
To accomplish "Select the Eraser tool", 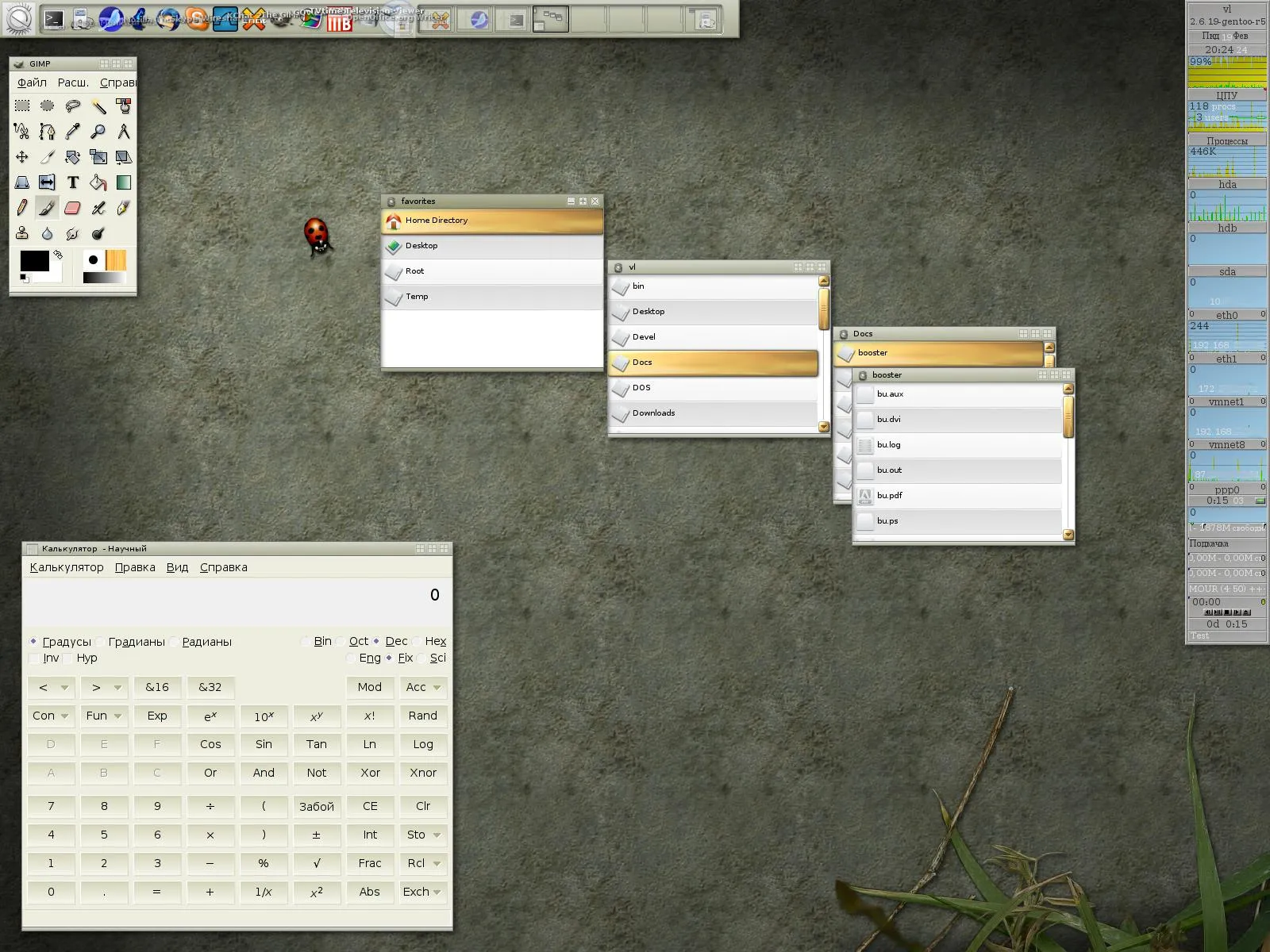I will [x=73, y=208].
